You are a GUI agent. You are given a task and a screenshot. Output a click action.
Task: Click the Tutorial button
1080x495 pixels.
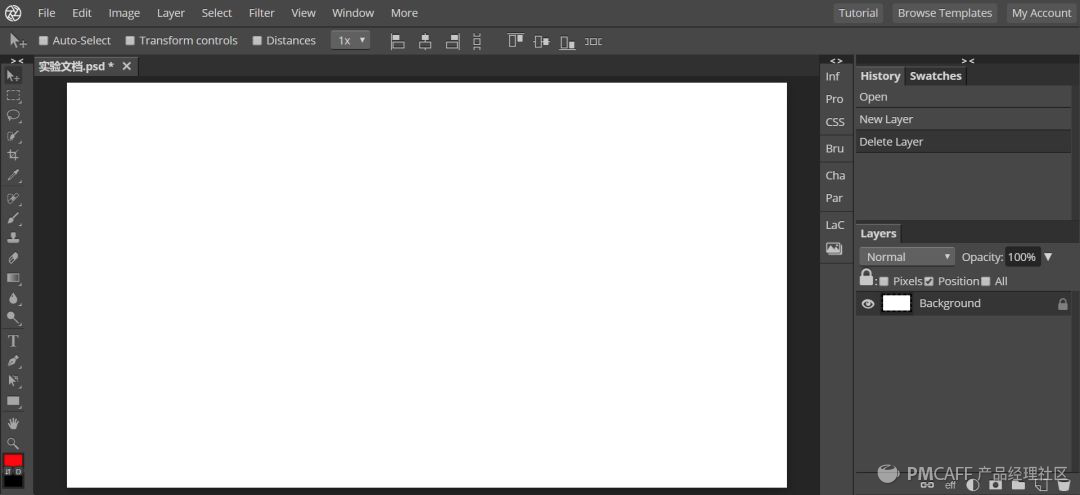click(x=858, y=13)
